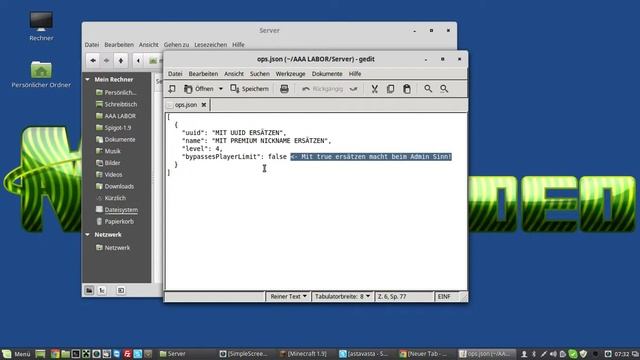Open gedit's Datei menu

click(x=175, y=74)
